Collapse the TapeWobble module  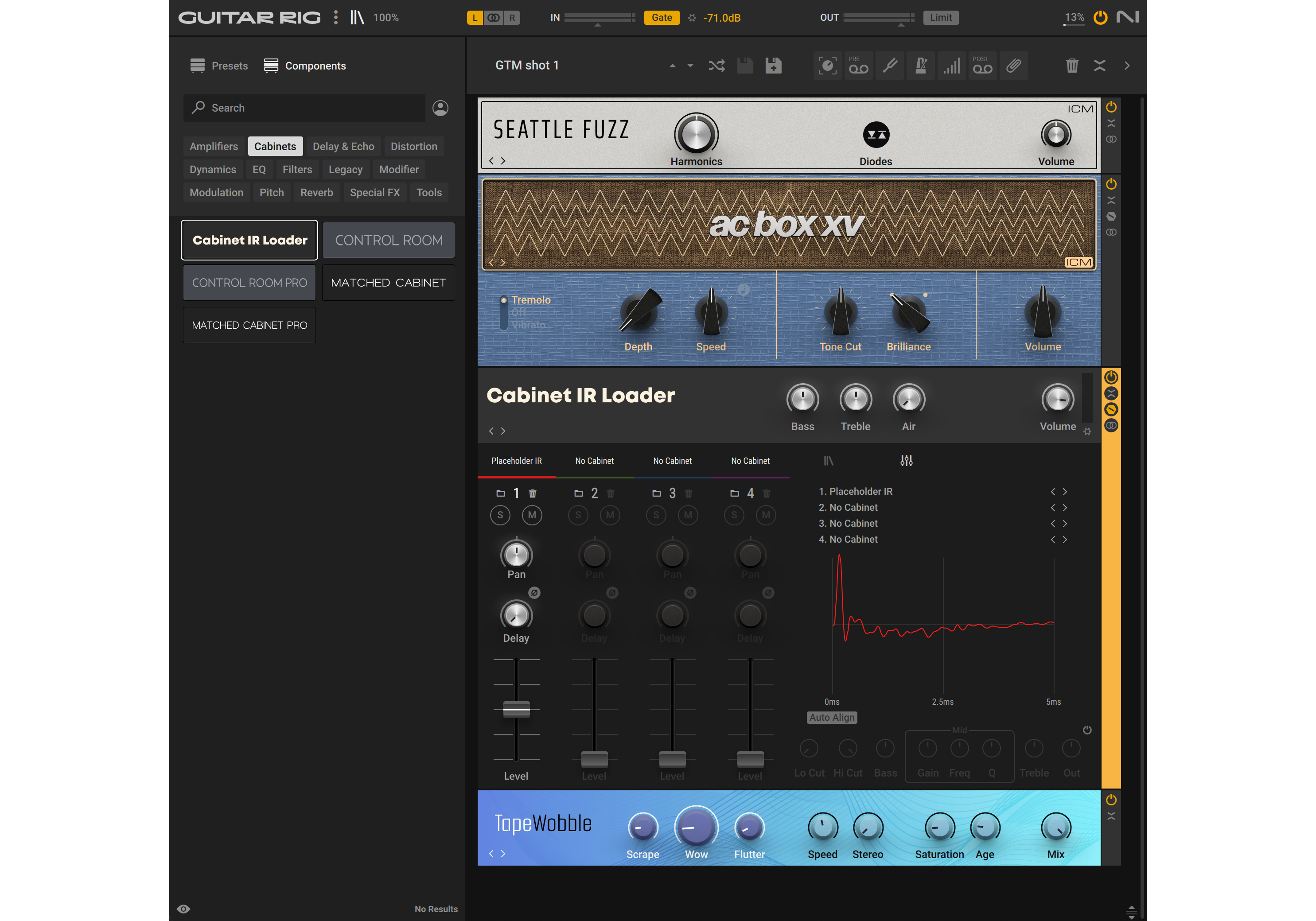(1111, 816)
